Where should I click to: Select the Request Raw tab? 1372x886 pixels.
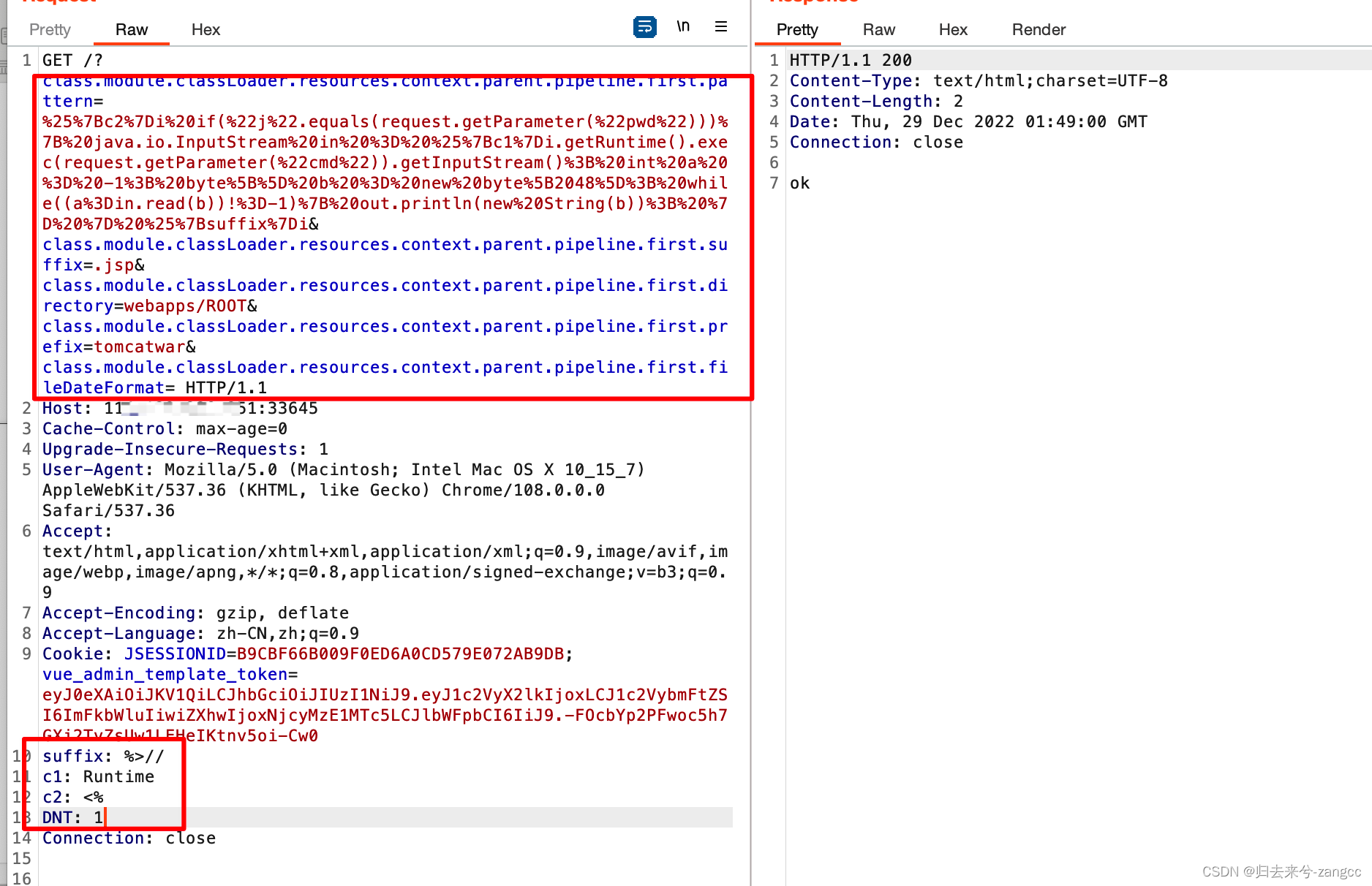[132, 29]
